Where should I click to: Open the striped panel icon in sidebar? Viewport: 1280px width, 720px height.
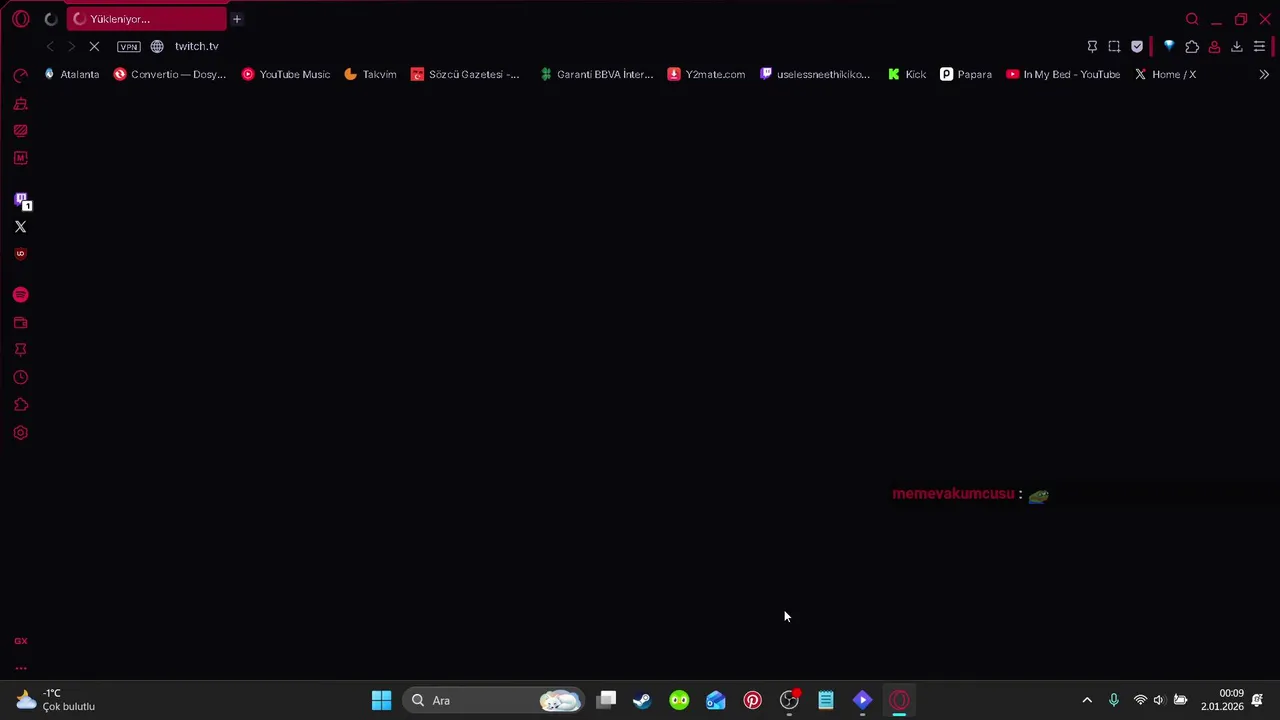click(x=20, y=131)
